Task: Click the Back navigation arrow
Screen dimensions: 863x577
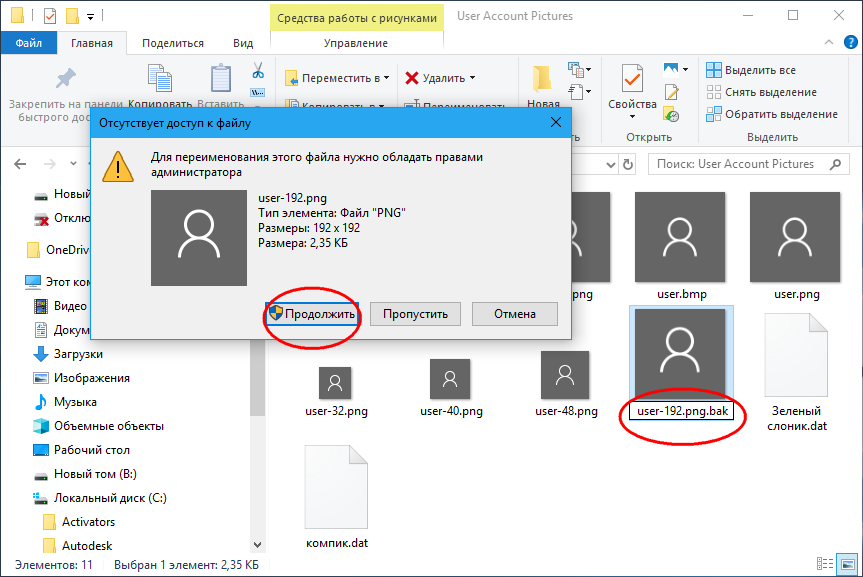Action: [x=20, y=164]
